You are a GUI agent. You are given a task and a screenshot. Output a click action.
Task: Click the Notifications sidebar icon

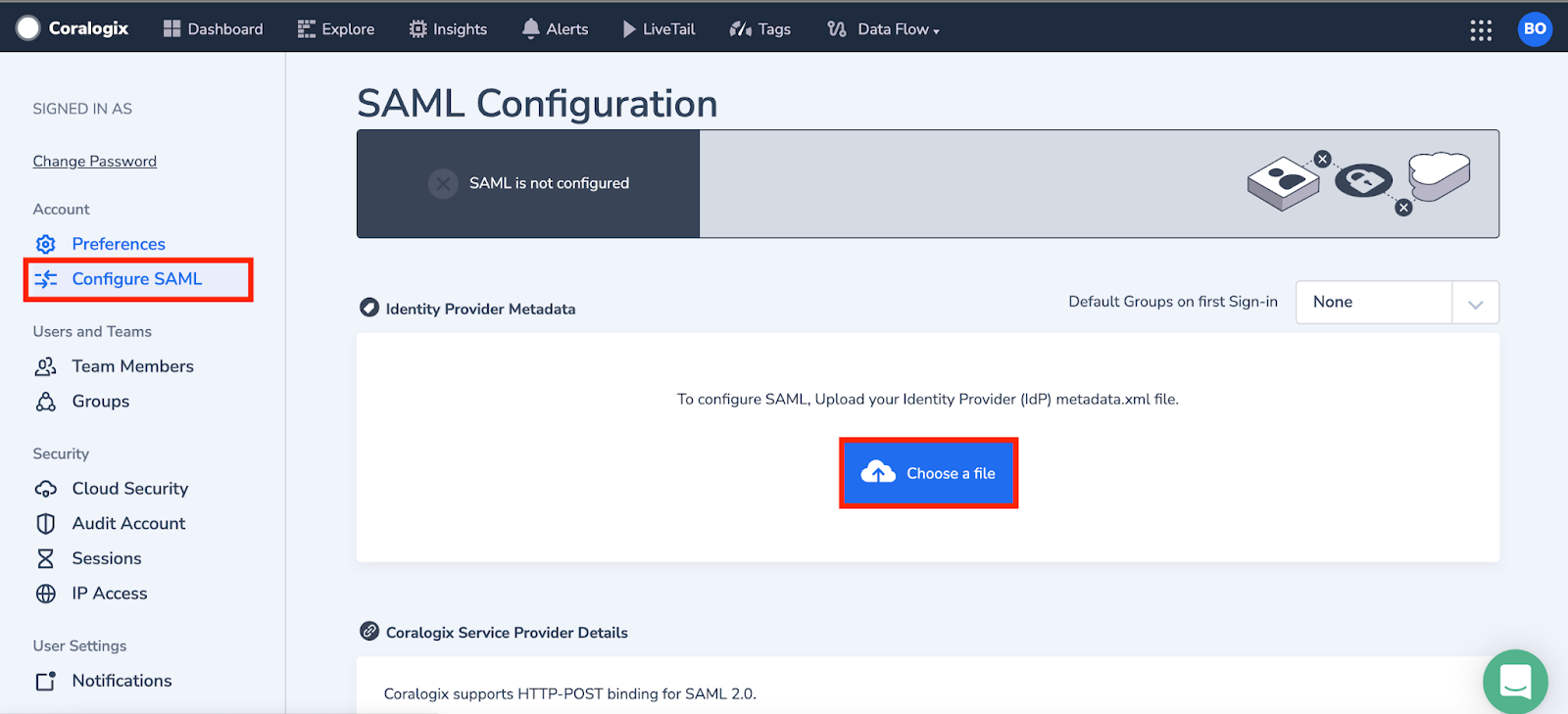[46, 681]
